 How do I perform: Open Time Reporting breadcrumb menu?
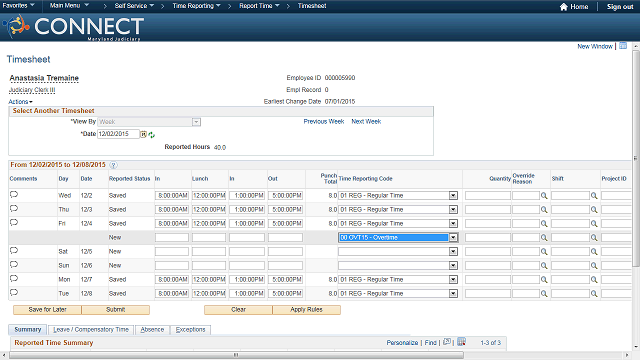click(x=196, y=6)
